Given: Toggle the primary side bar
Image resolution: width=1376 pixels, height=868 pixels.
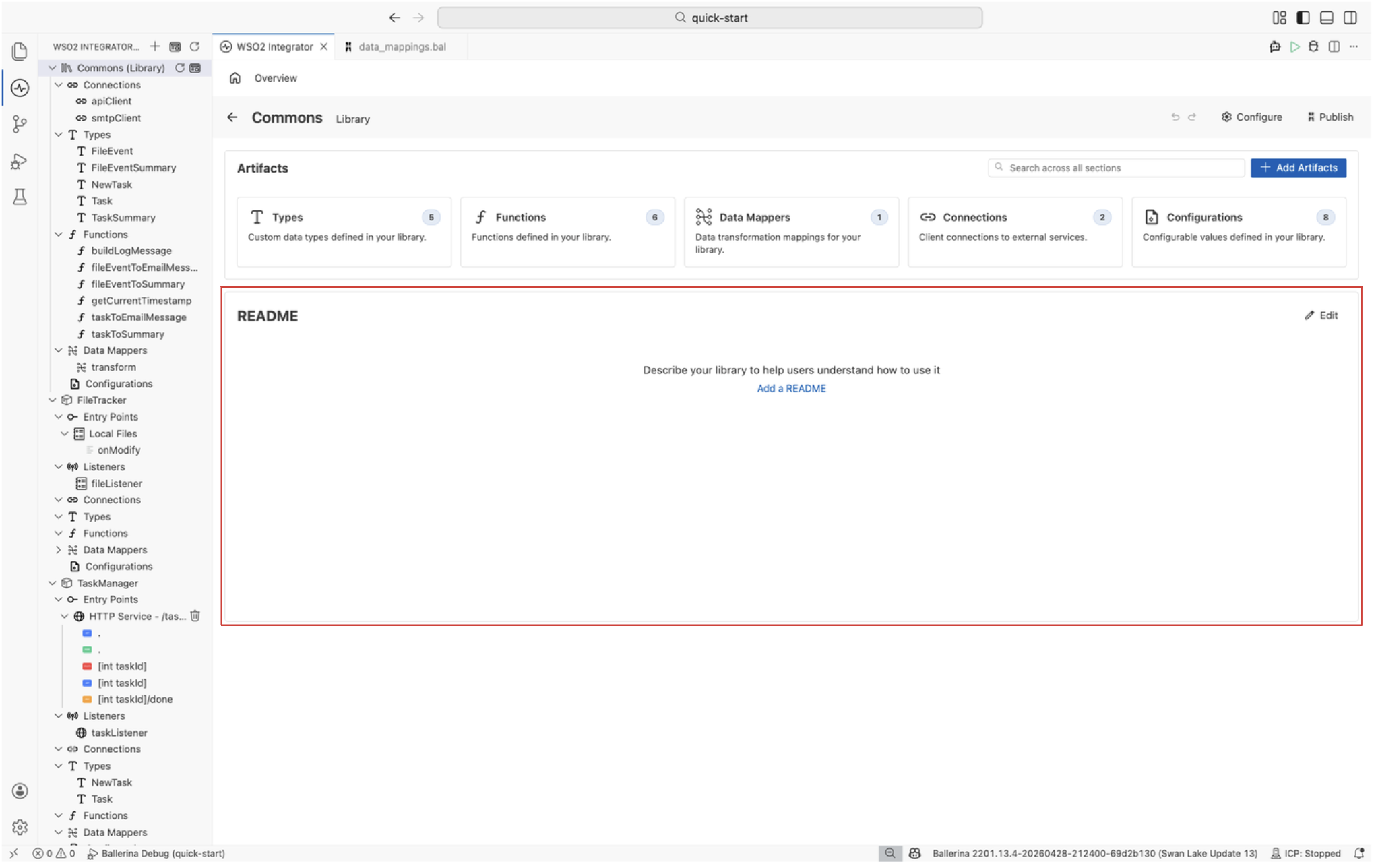Looking at the screenshot, I should tap(1303, 18).
